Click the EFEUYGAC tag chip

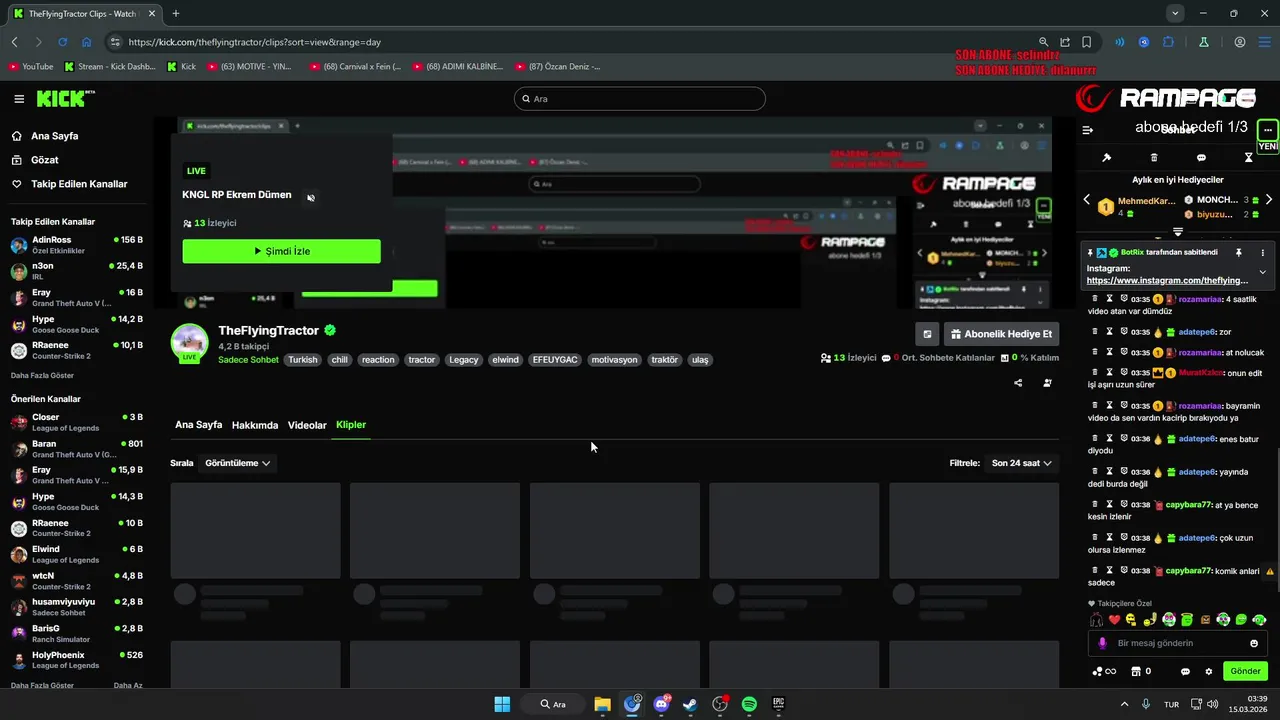click(x=555, y=360)
